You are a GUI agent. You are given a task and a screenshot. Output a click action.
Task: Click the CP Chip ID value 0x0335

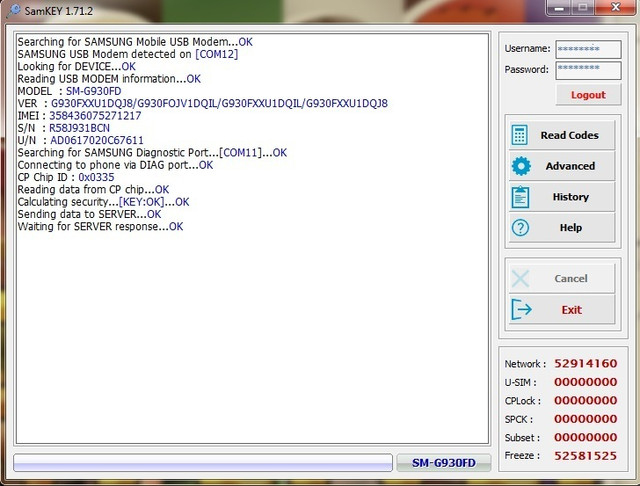point(96,178)
